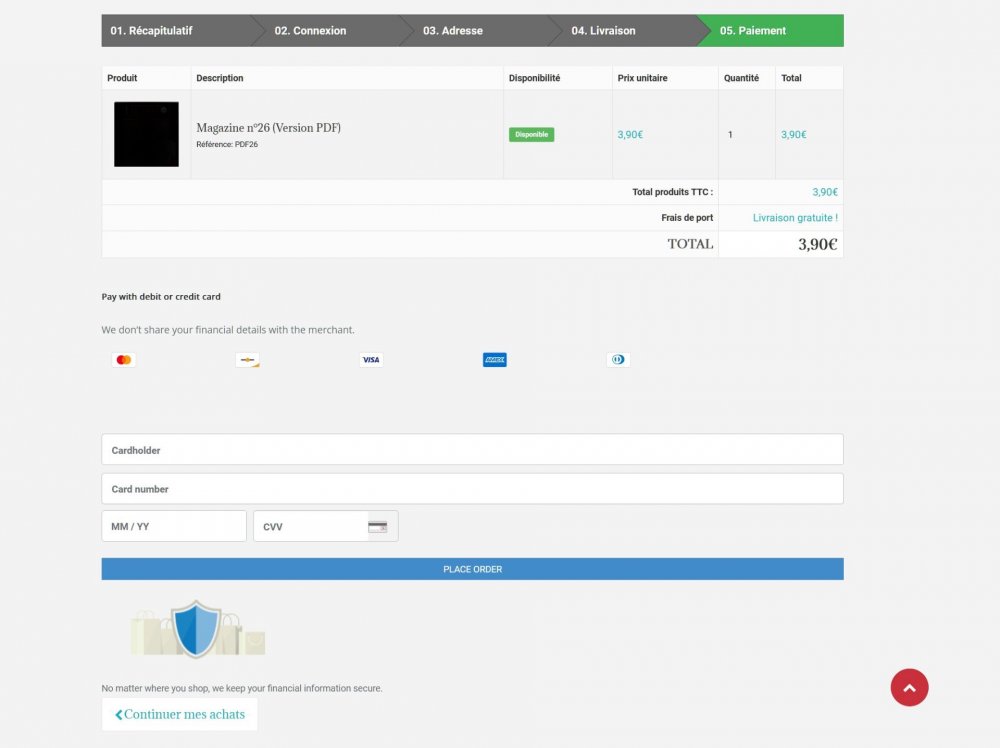Image resolution: width=1000 pixels, height=748 pixels.
Task: Click the CVV card hint icon
Action: (x=378, y=527)
